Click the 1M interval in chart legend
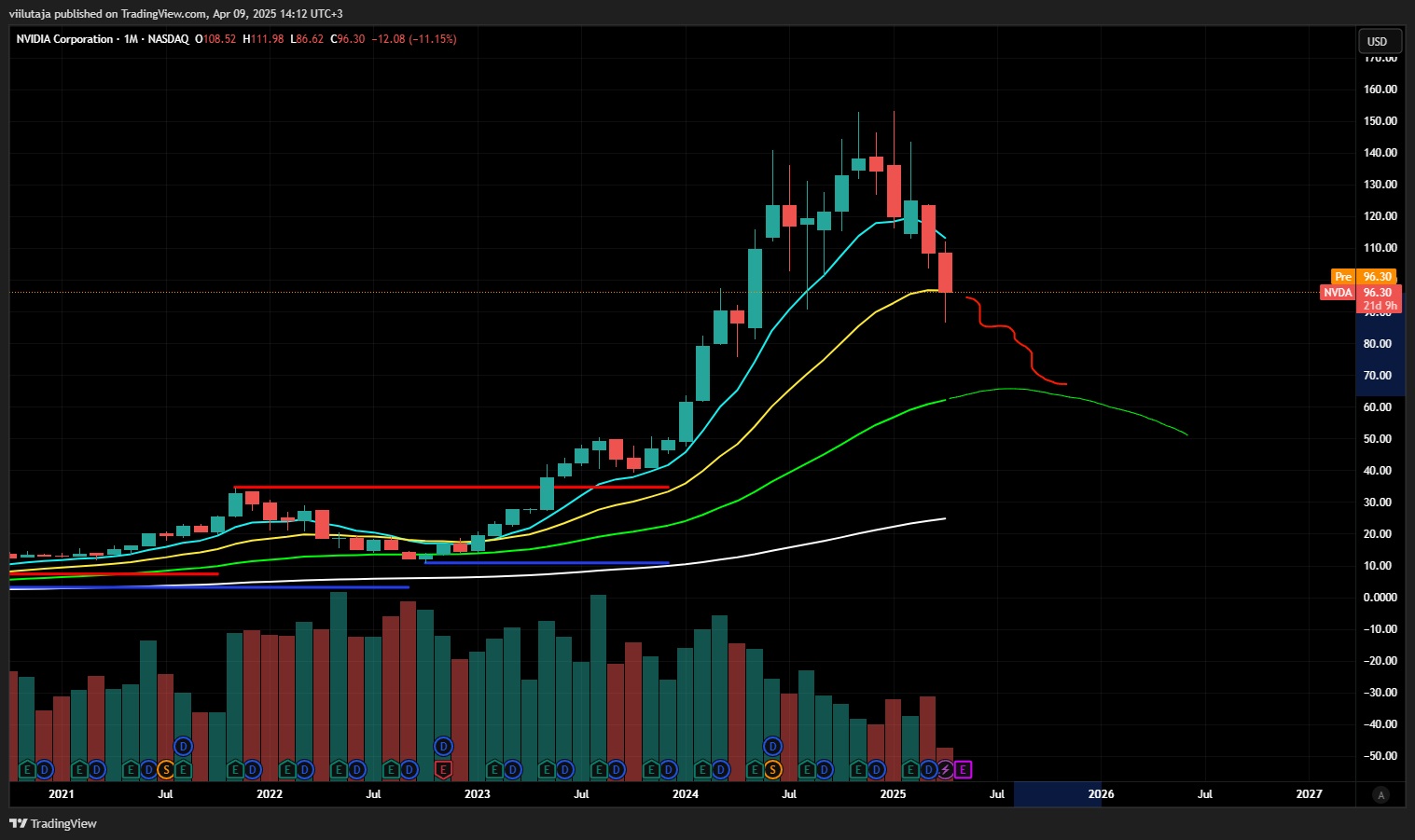Image resolution: width=1415 pixels, height=840 pixels. (132, 39)
